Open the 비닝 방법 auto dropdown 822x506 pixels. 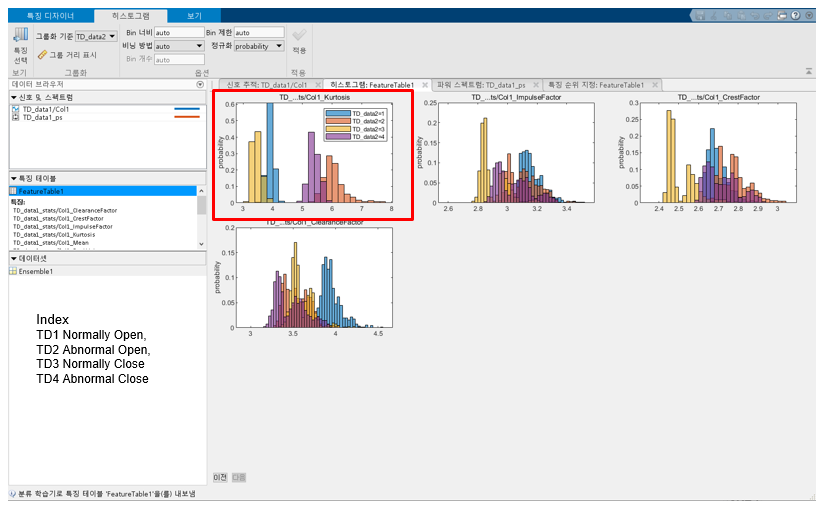tap(179, 46)
